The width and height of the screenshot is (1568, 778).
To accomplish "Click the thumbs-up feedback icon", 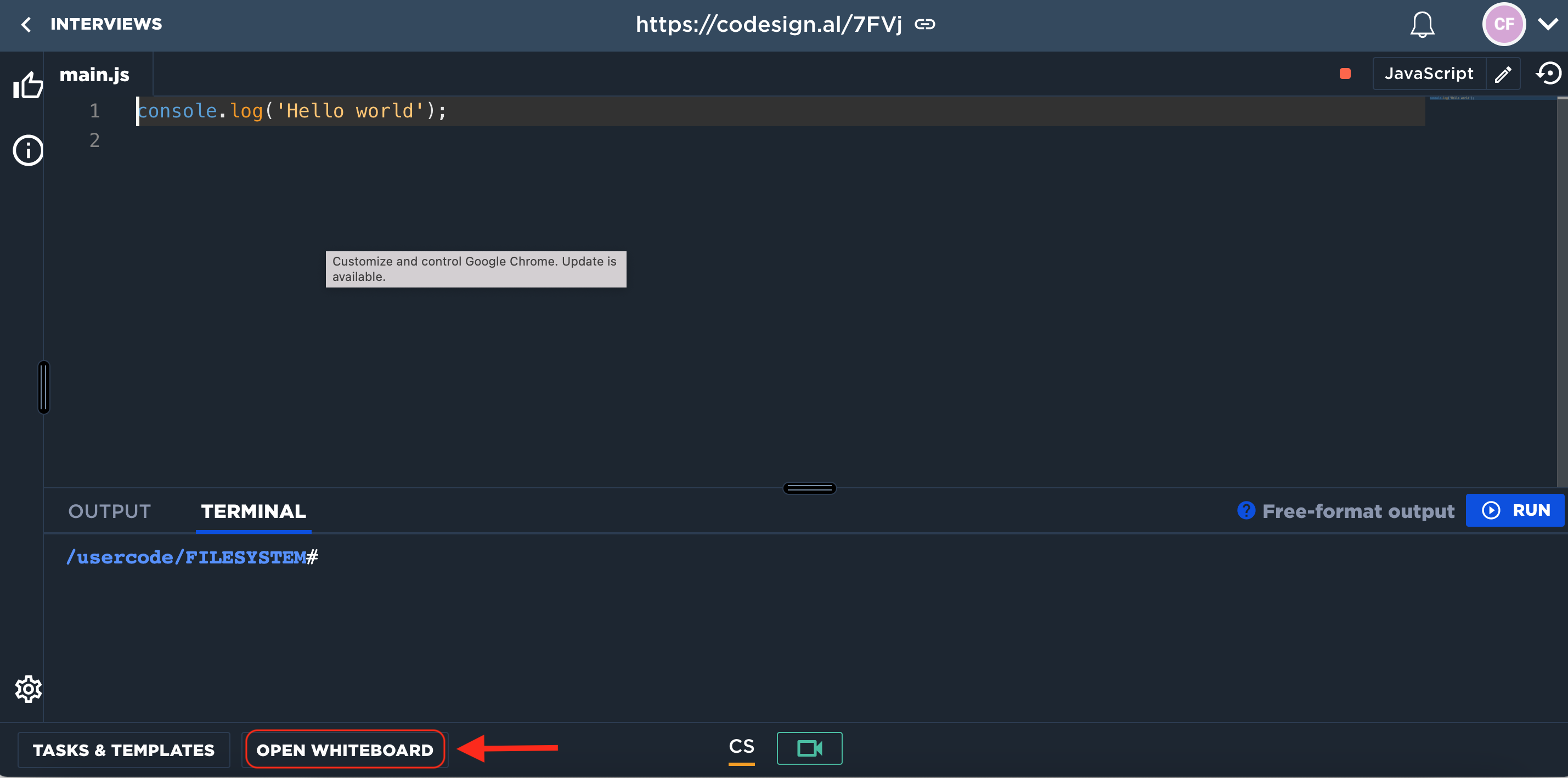I will coord(28,84).
